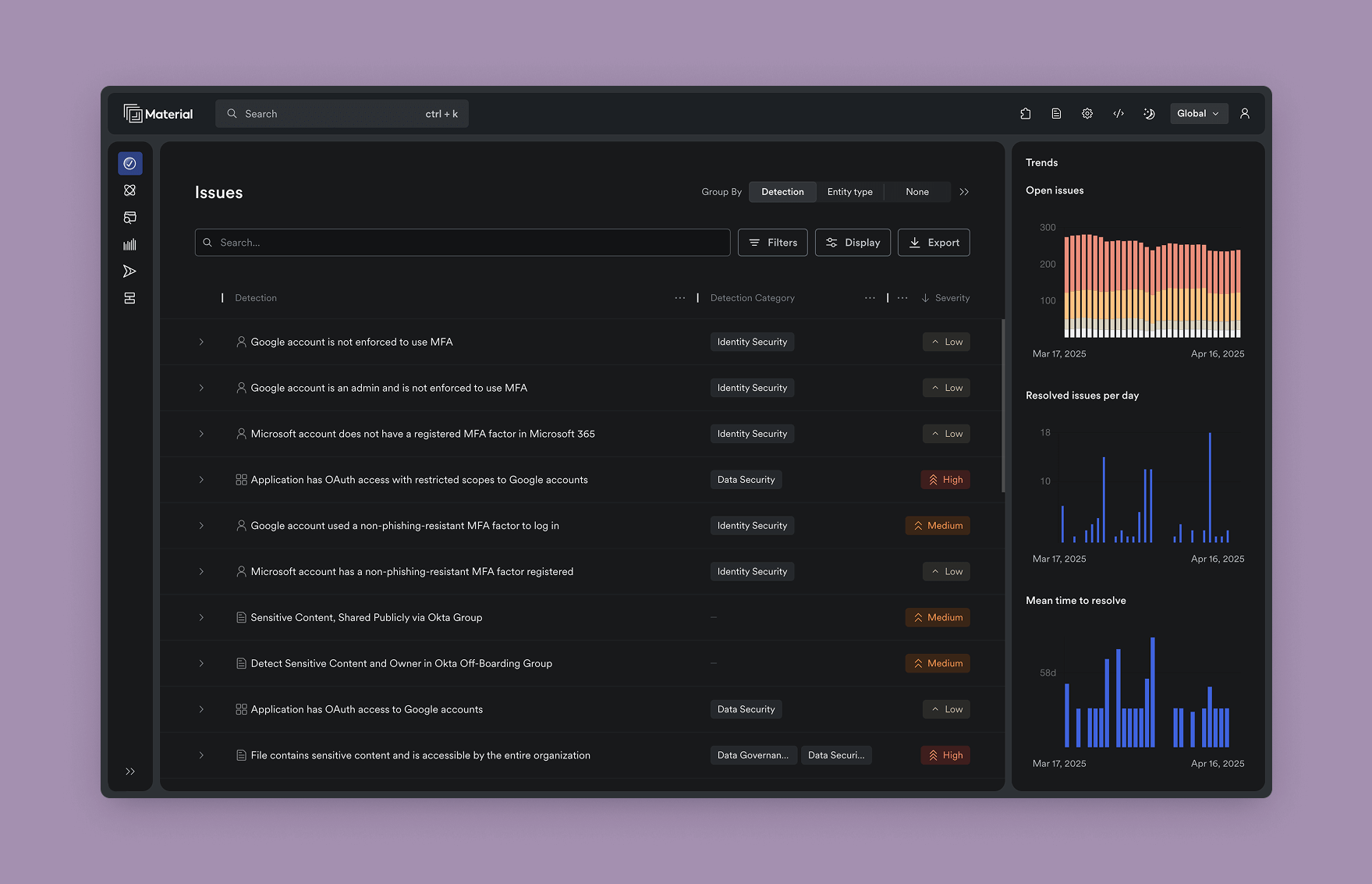Expand 'Sensitive Content, Shared Publicly via Okta Group' row
The image size is (1372, 884).
coord(201,617)
